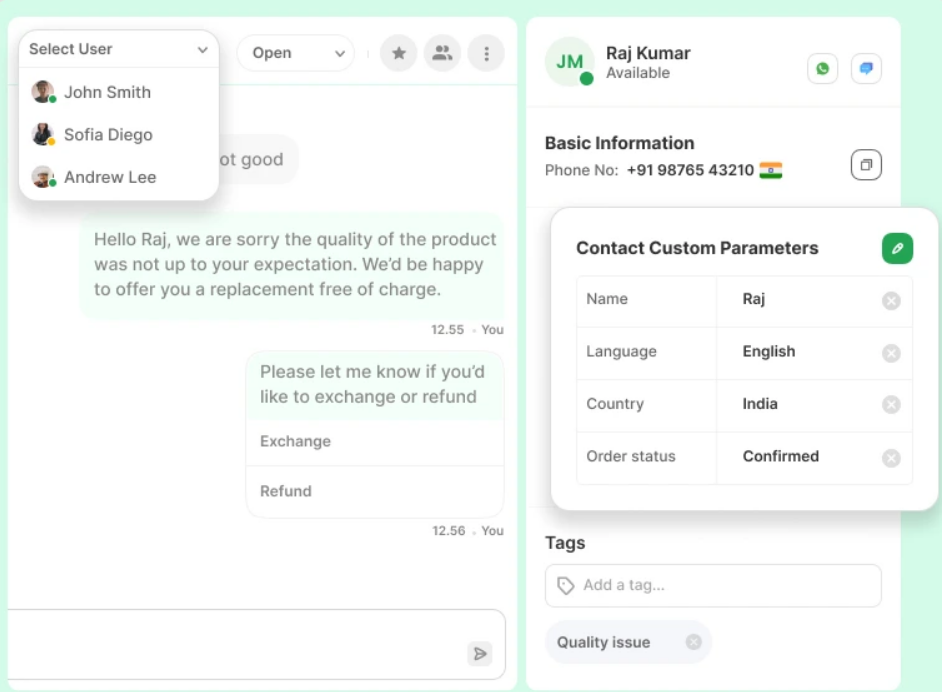Copy the phone number with copy icon

pyautogui.click(x=866, y=165)
